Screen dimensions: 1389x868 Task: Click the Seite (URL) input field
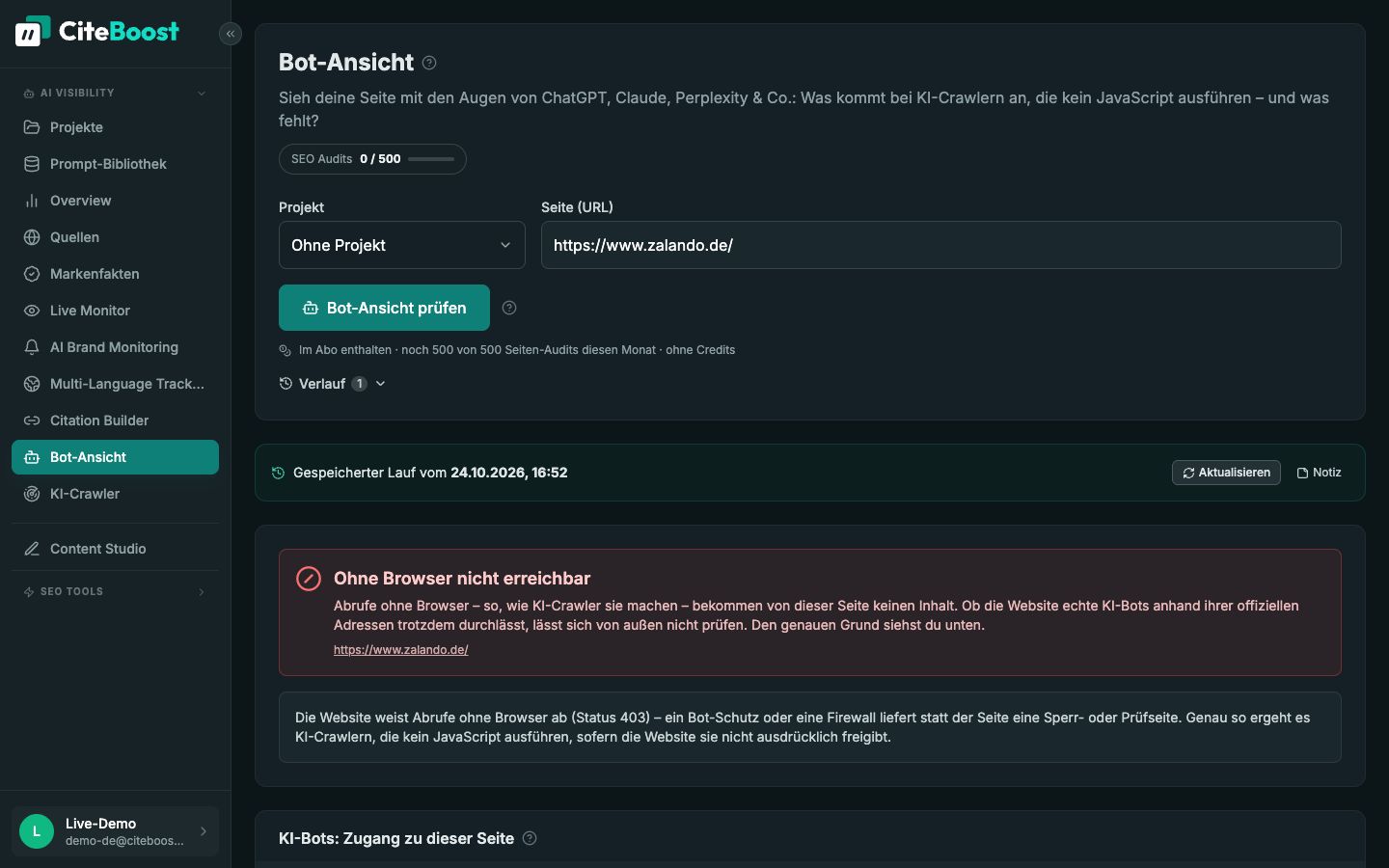(941, 245)
